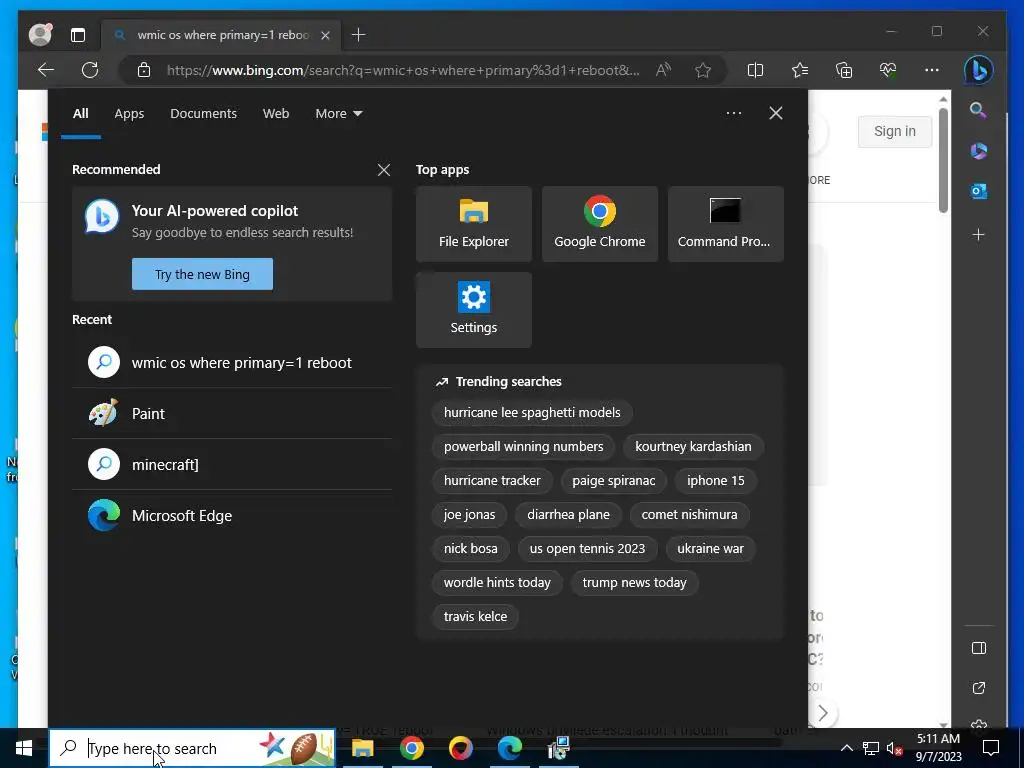Expand the More filter dropdown
Viewport: 1024px width, 768px height.
click(x=338, y=114)
